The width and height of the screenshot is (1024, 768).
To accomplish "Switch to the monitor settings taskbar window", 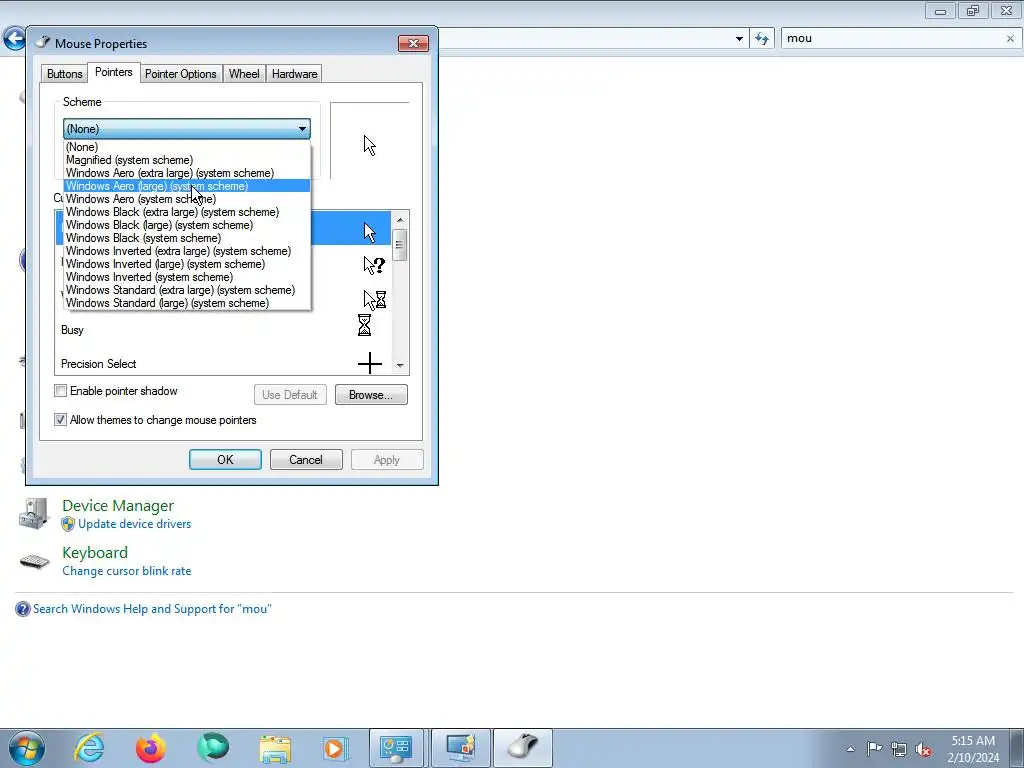I will coord(460,748).
